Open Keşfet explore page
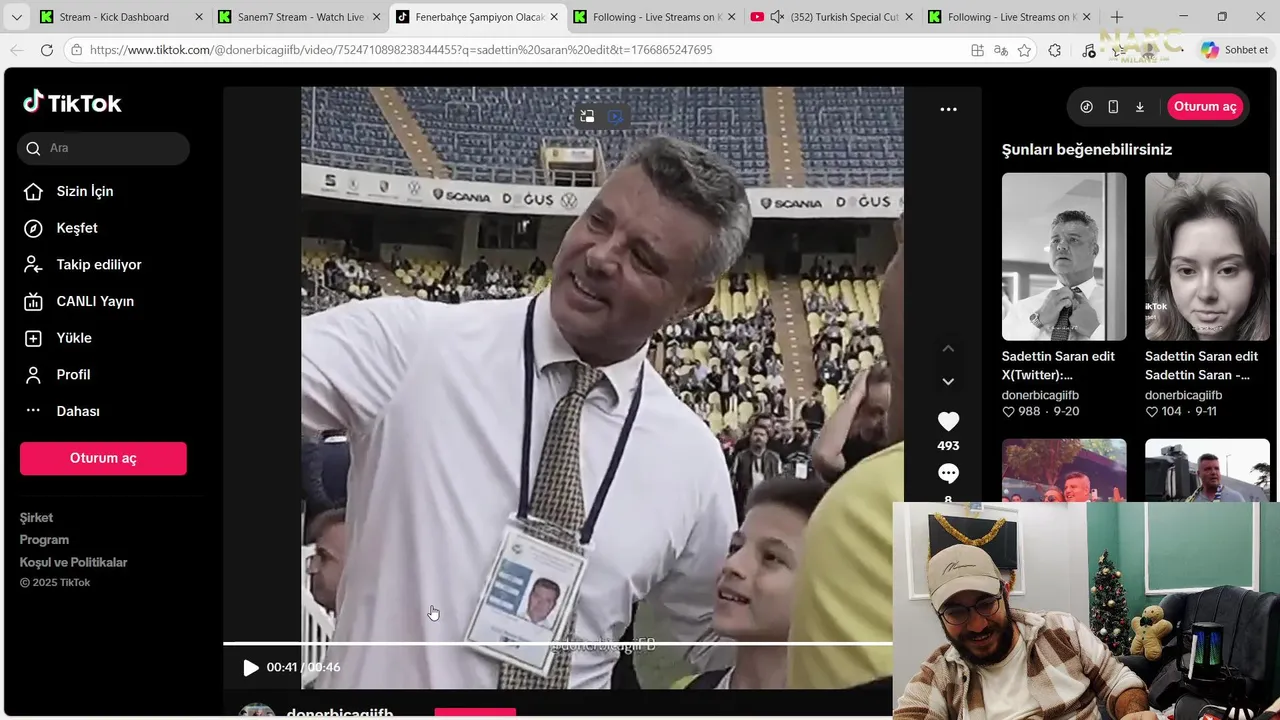1280x720 pixels. (x=60, y=228)
